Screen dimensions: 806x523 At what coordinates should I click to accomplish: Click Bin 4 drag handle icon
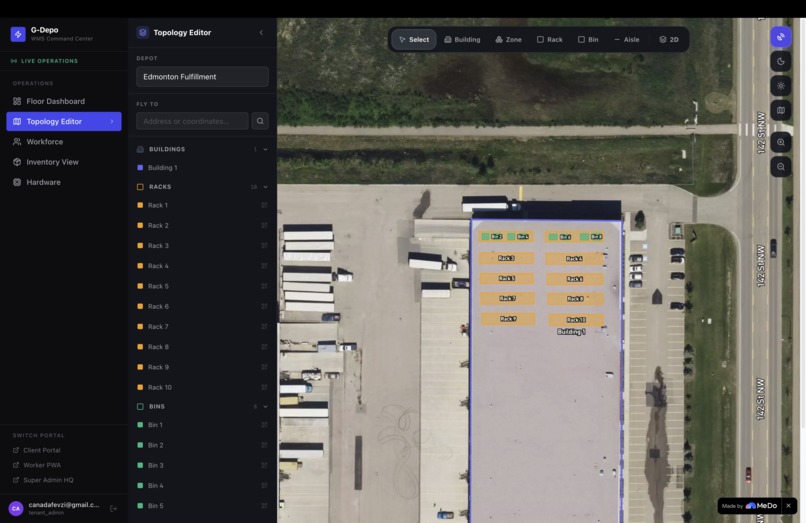[x=264, y=485]
